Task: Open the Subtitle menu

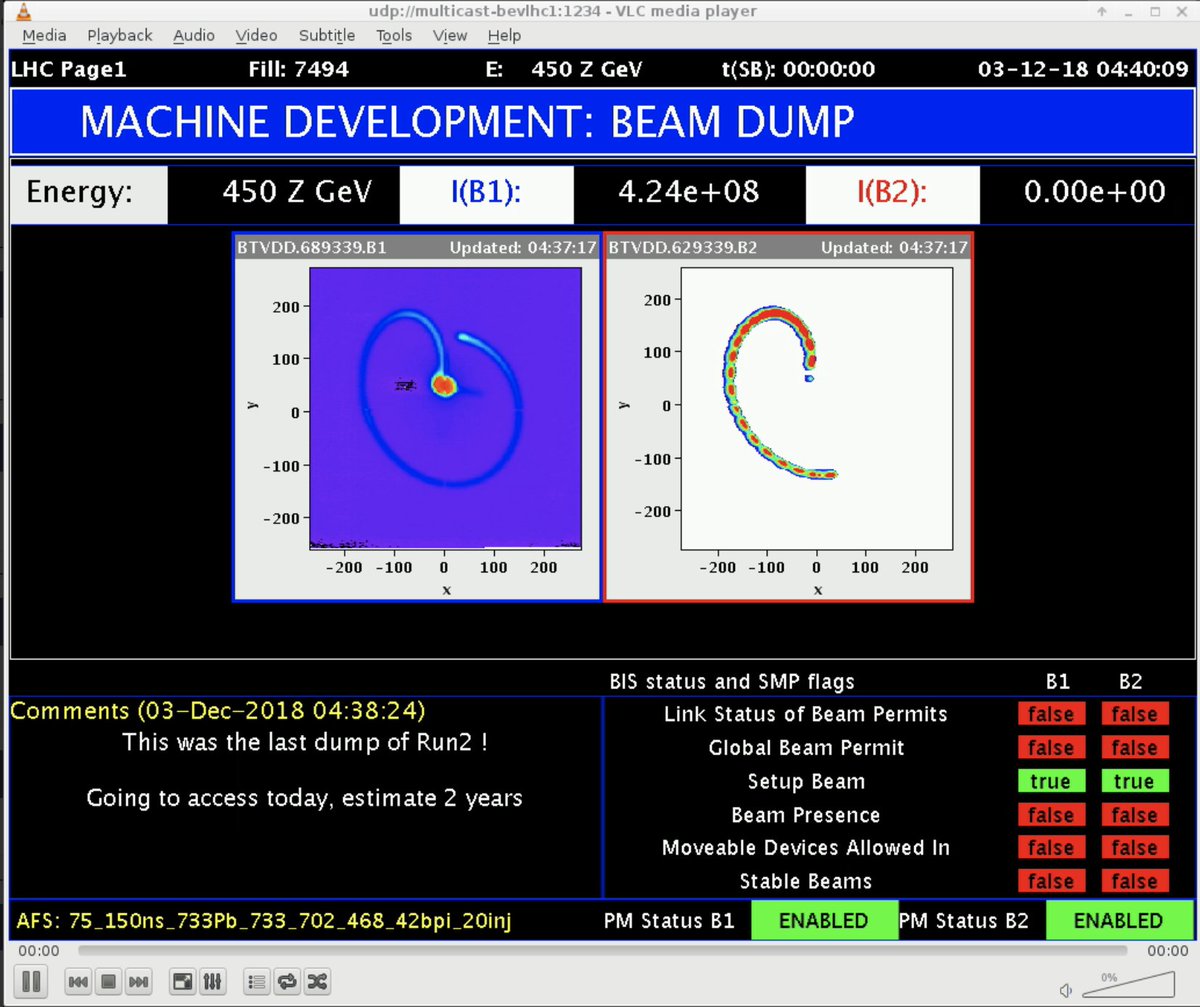Action: tap(327, 35)
